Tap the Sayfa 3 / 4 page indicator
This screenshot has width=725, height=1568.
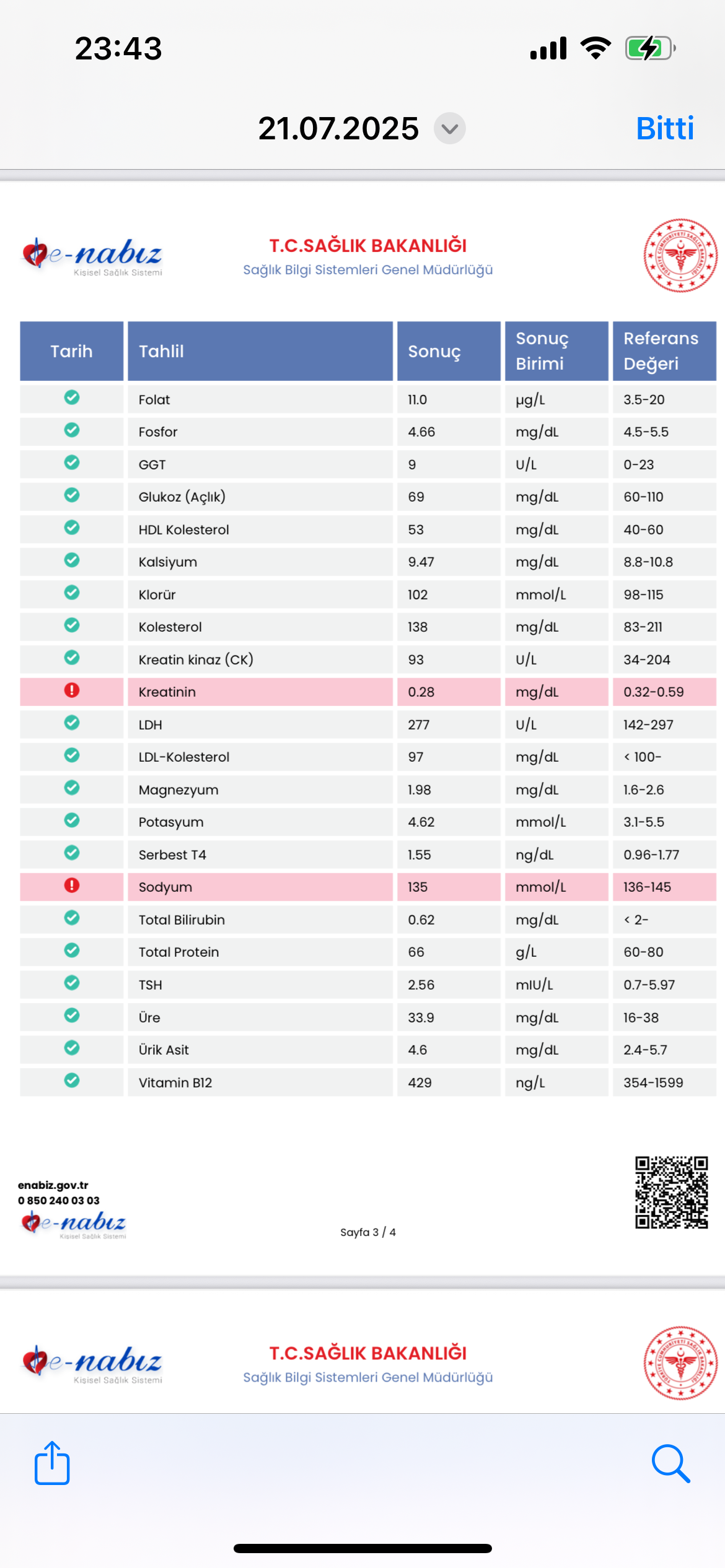click(368, 1232)
